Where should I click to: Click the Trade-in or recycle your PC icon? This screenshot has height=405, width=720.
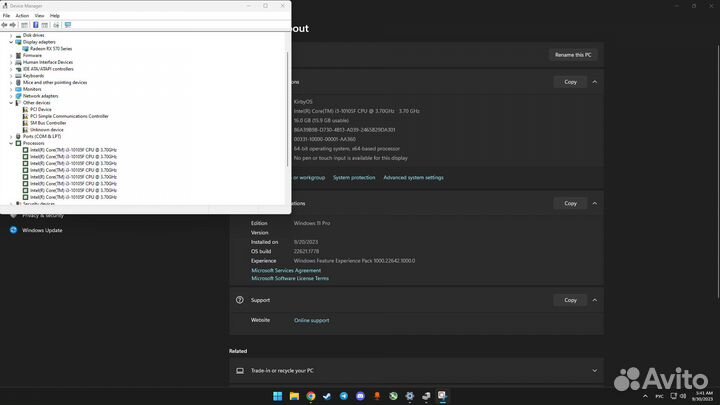(x=240, y=371)
